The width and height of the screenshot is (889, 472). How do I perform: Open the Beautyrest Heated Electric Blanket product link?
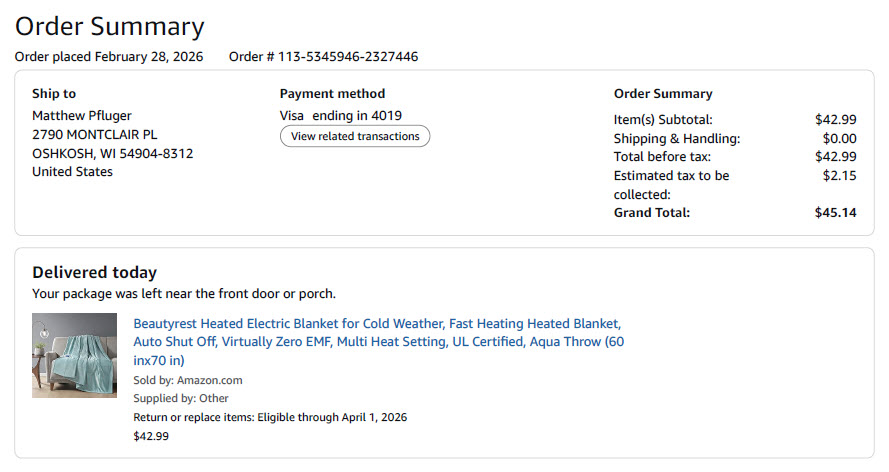(x=378, y=342)
